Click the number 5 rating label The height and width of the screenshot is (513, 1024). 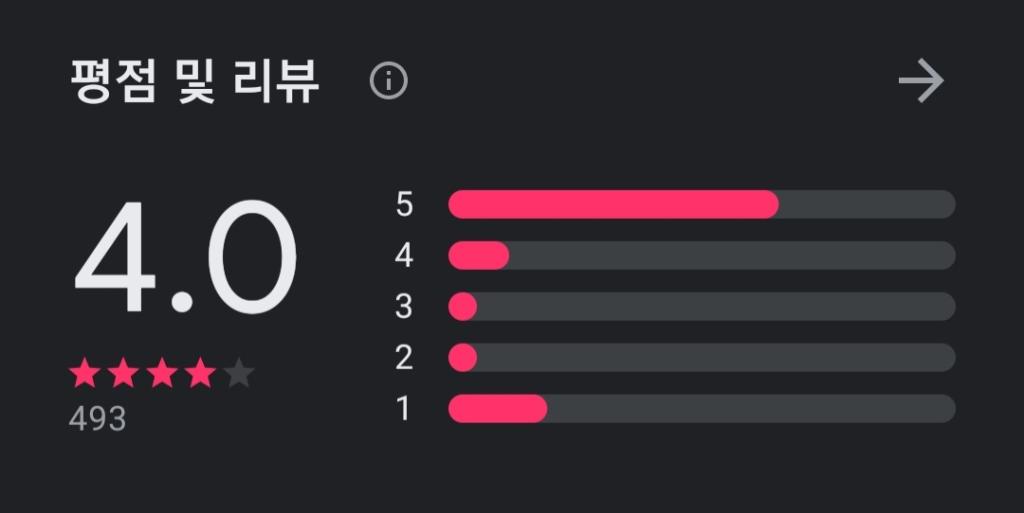pos(404,204)
